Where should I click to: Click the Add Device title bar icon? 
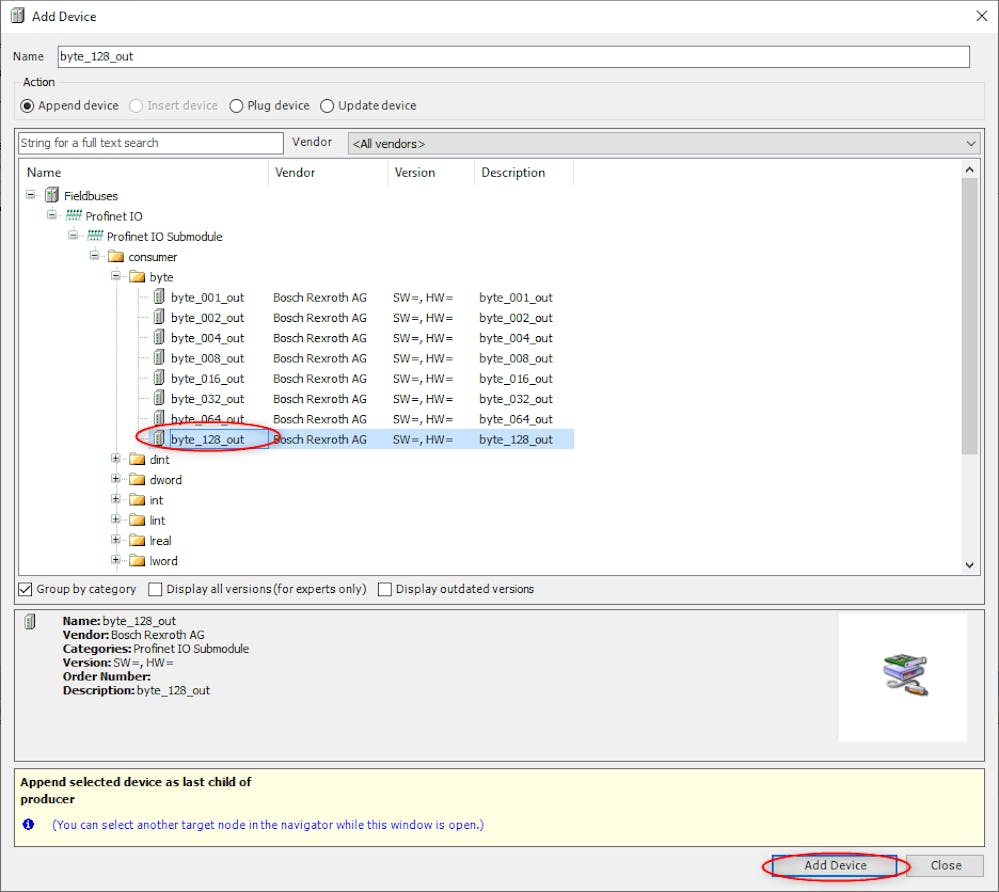pyautogui.click(x=18, y=16)
